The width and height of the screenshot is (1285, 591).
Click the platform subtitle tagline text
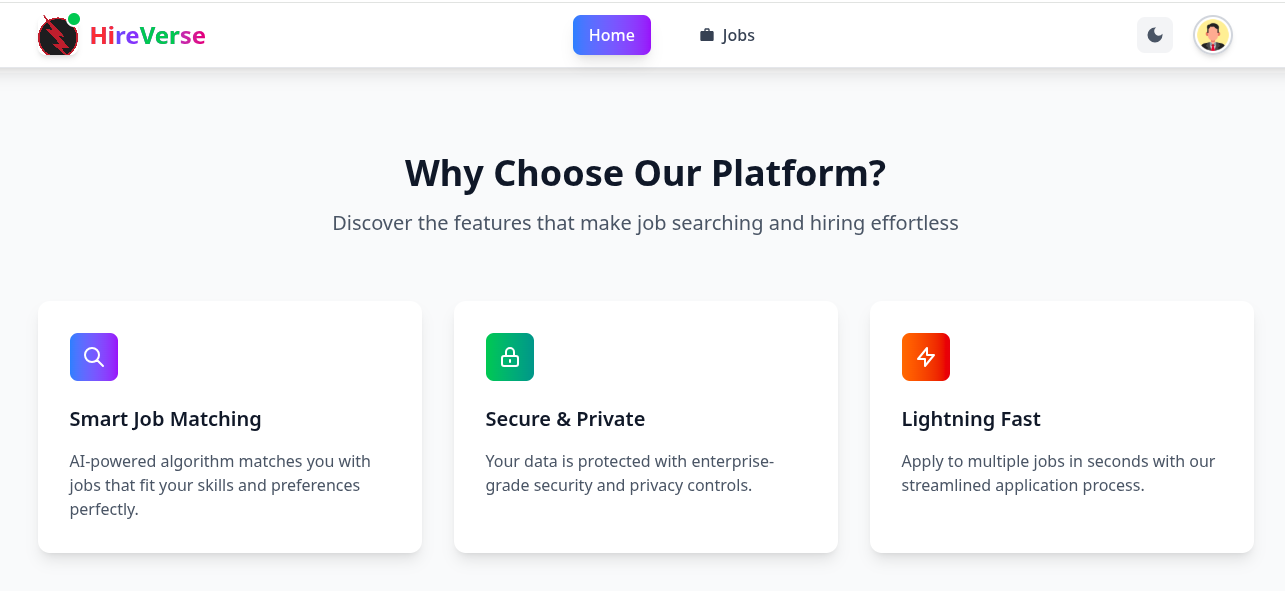(x=644, y=223)
